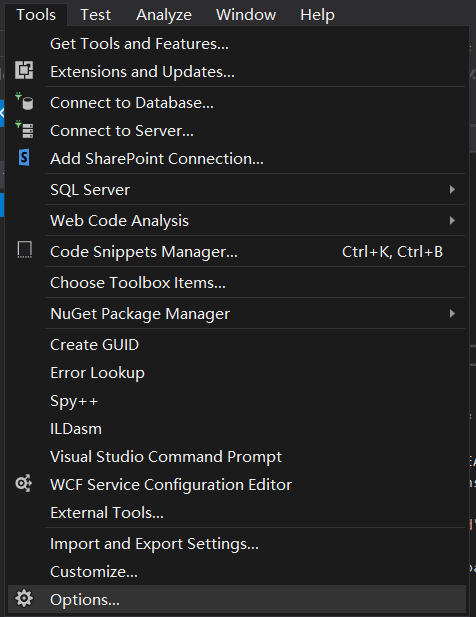476x617 pixels.
Task: Open WCF Service Configuration Editor
Action: (x=237, y=484)
